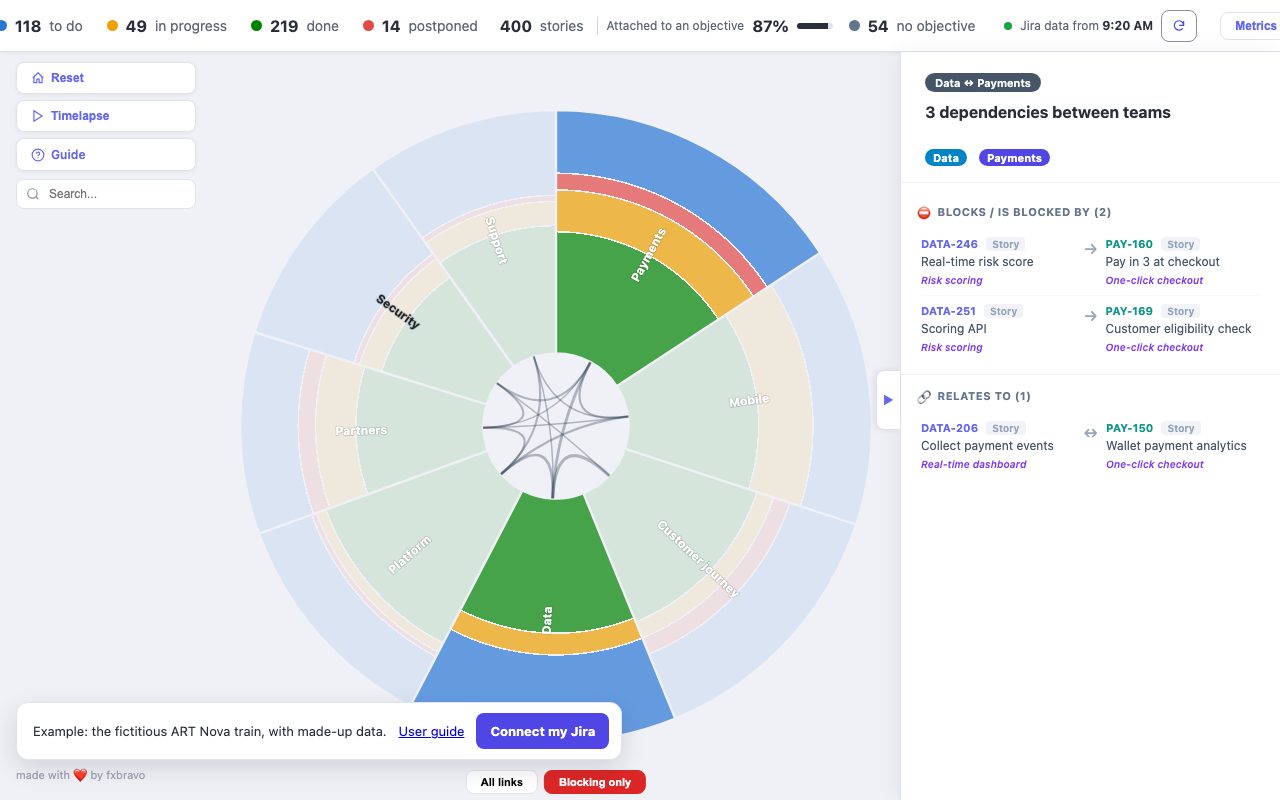Click the 400 stories counter

coord(541,26)
